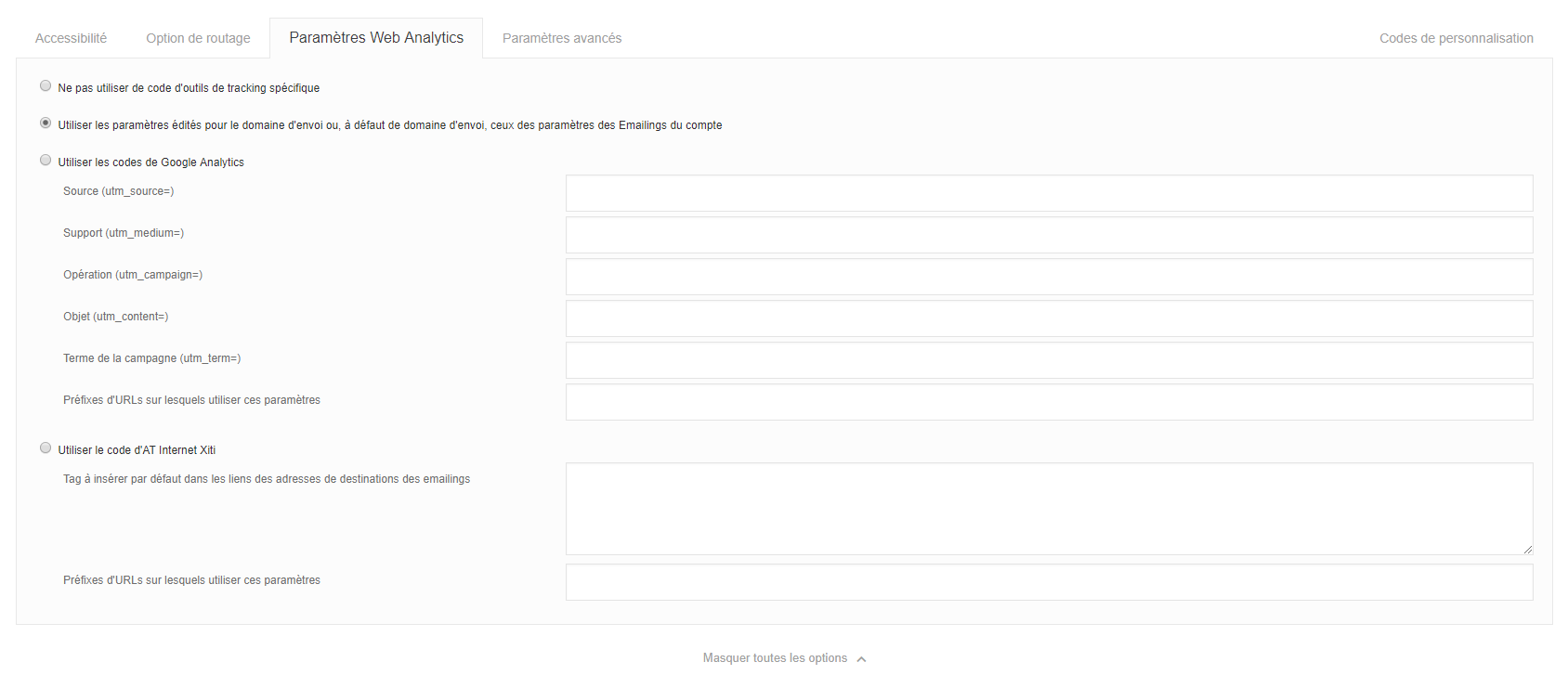Focus the Support (utm_medium=) input field
Viewport: 1568px width, 675px height.
(1049, 235)
